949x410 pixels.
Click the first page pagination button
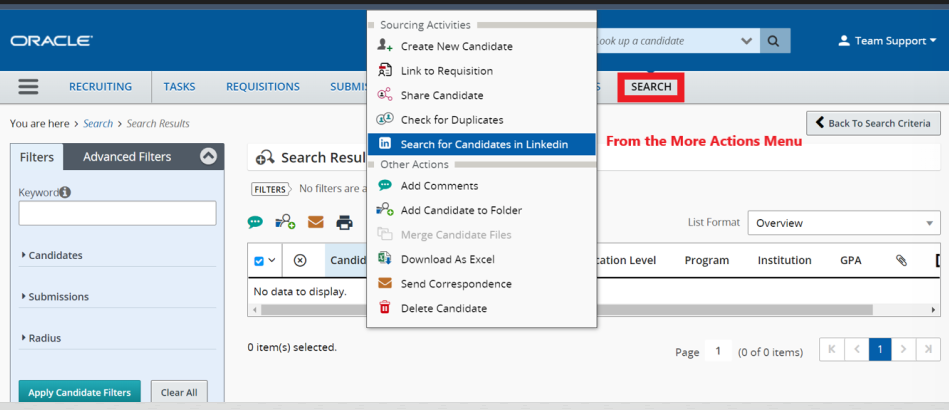pyautogui.click(x=832, y=349)
